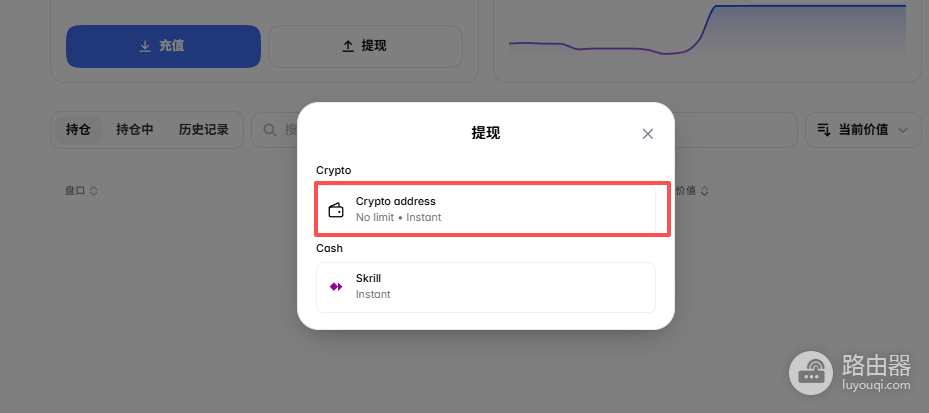Viewport: 929px width, 413px height.
Task: Switch to the 历史记录 tab
Action: (x=203, y=130)
